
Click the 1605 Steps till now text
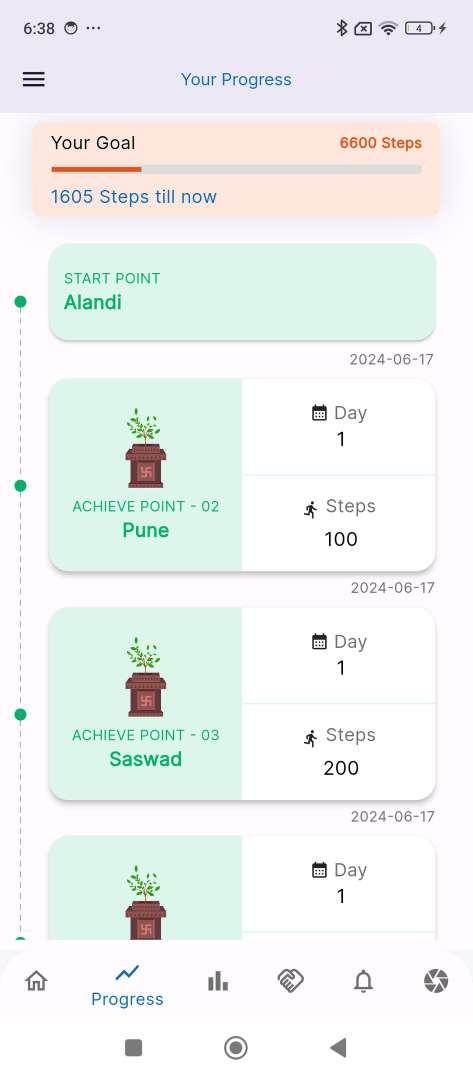[134, 196]
